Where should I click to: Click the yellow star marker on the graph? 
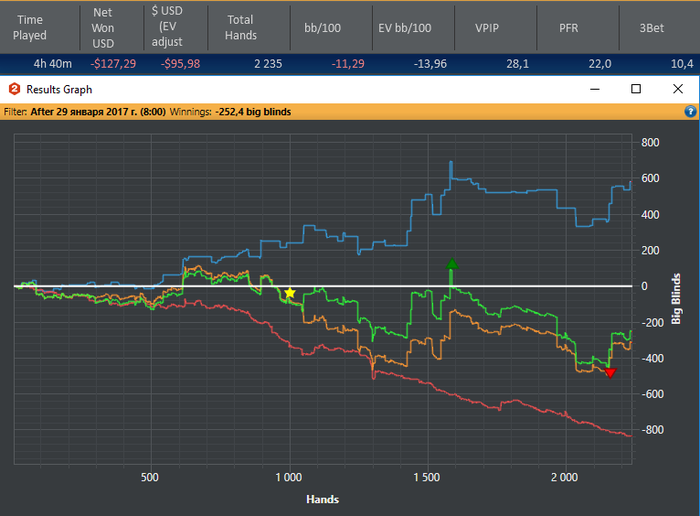point(290,293)
